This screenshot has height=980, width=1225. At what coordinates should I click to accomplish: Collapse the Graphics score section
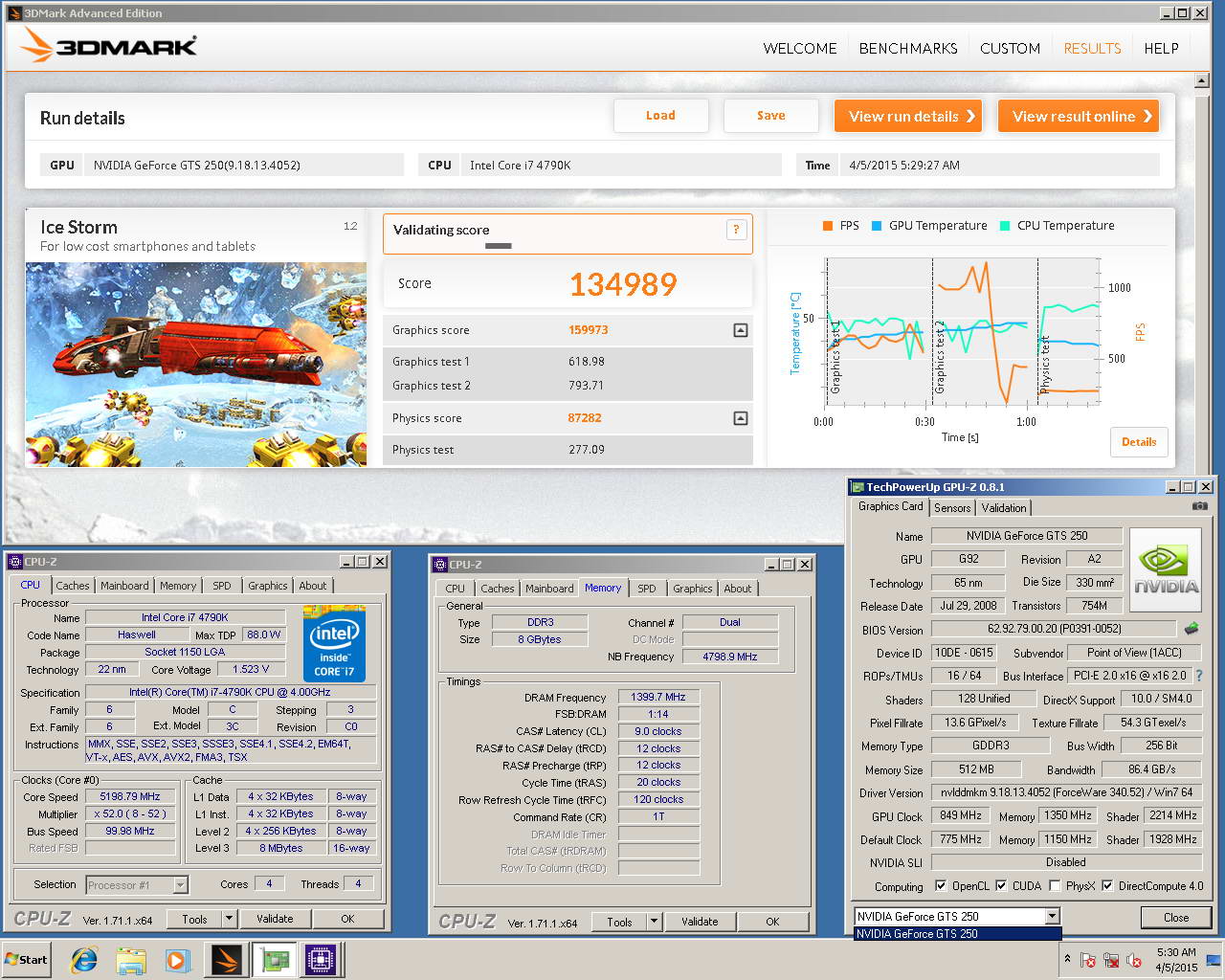[x=740, y=330]
